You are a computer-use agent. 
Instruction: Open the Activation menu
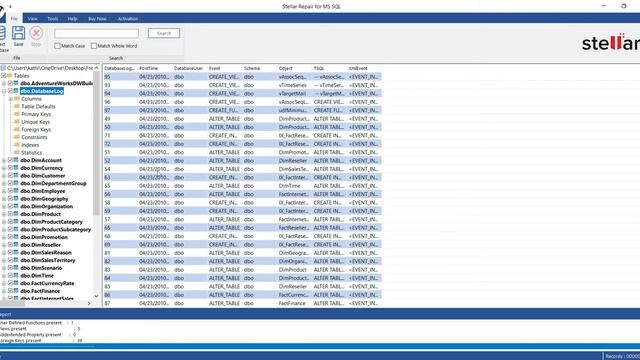coord(128,18)
